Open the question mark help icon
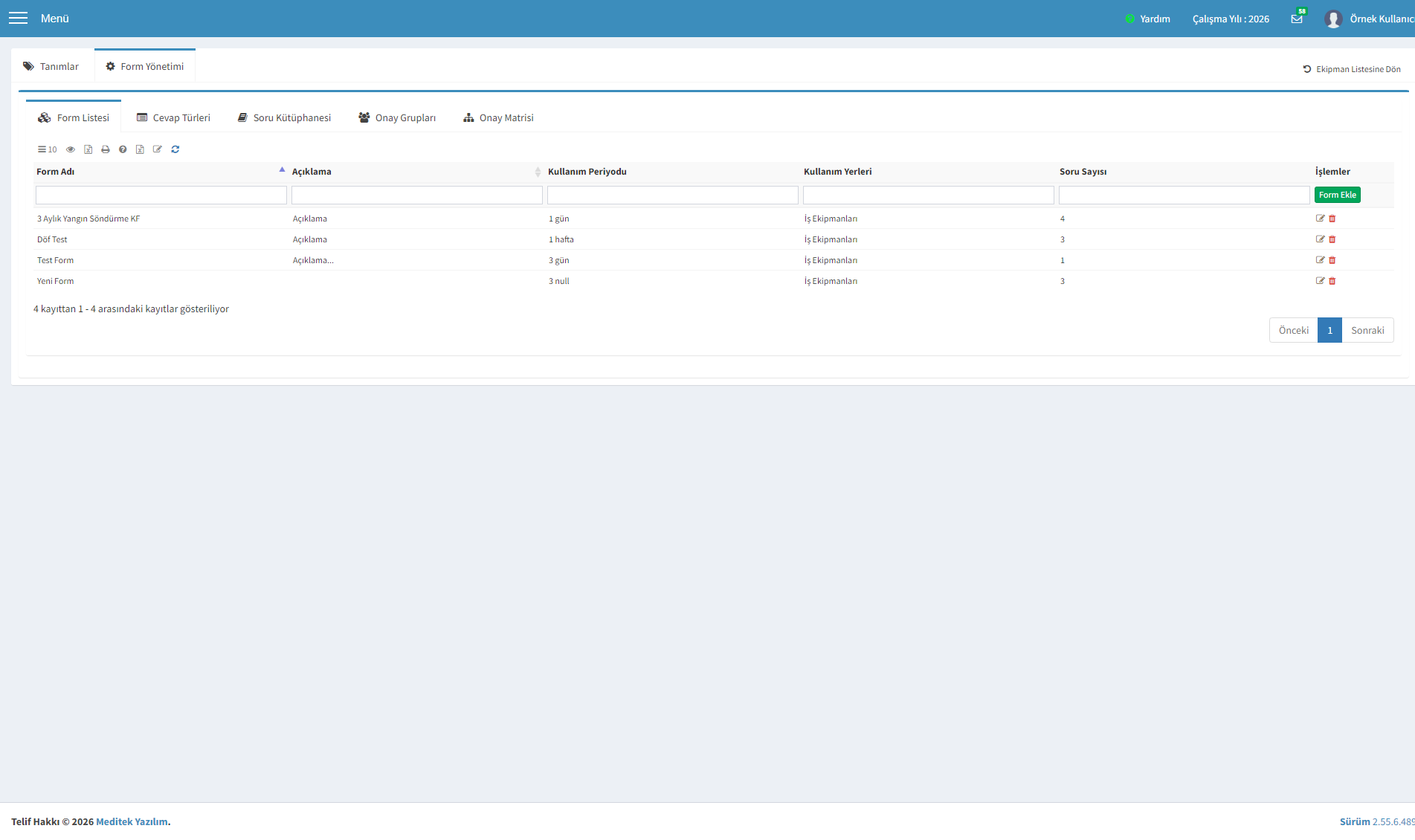The height and width of the screenshot is (840, 1415). click(123, 149)
